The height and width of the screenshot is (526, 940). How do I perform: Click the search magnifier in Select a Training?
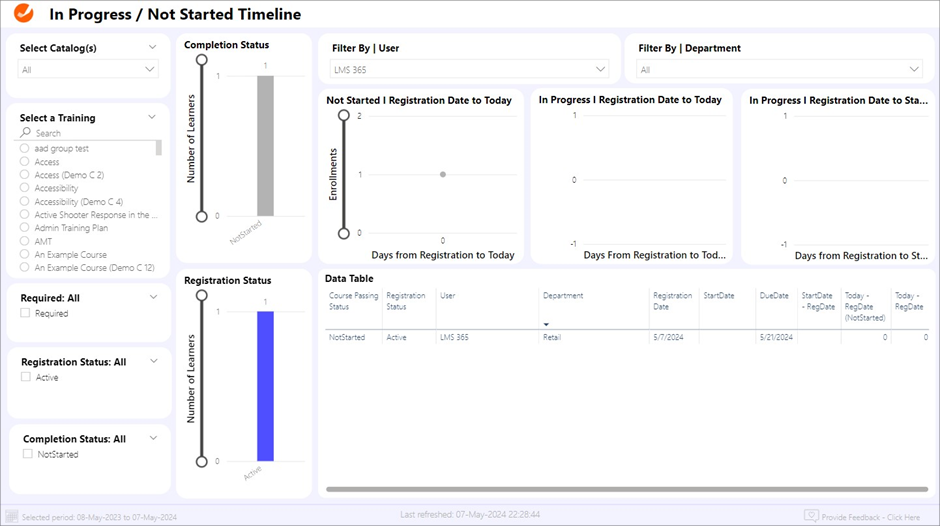point(26,133)
